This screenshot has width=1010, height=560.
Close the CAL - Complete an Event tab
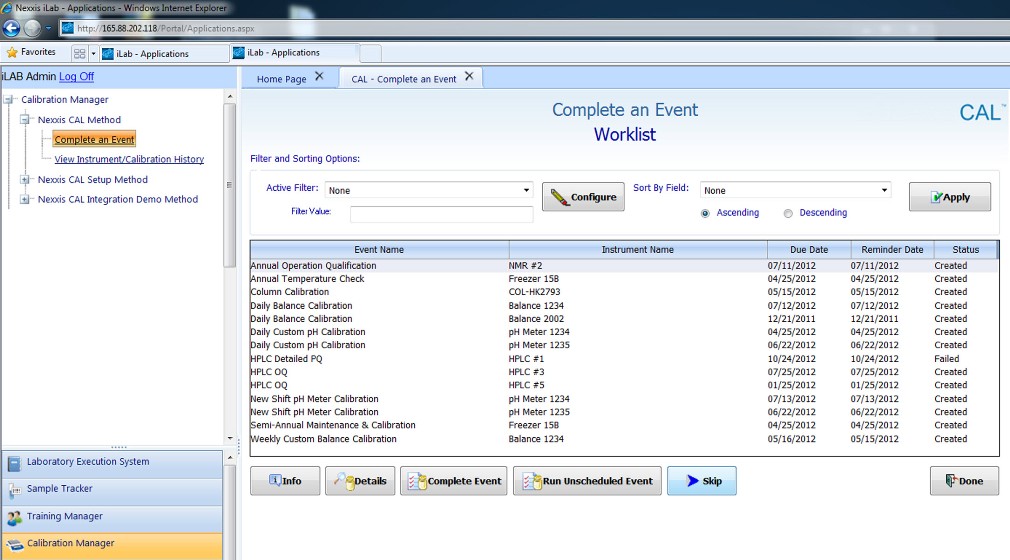pos(469,77)
